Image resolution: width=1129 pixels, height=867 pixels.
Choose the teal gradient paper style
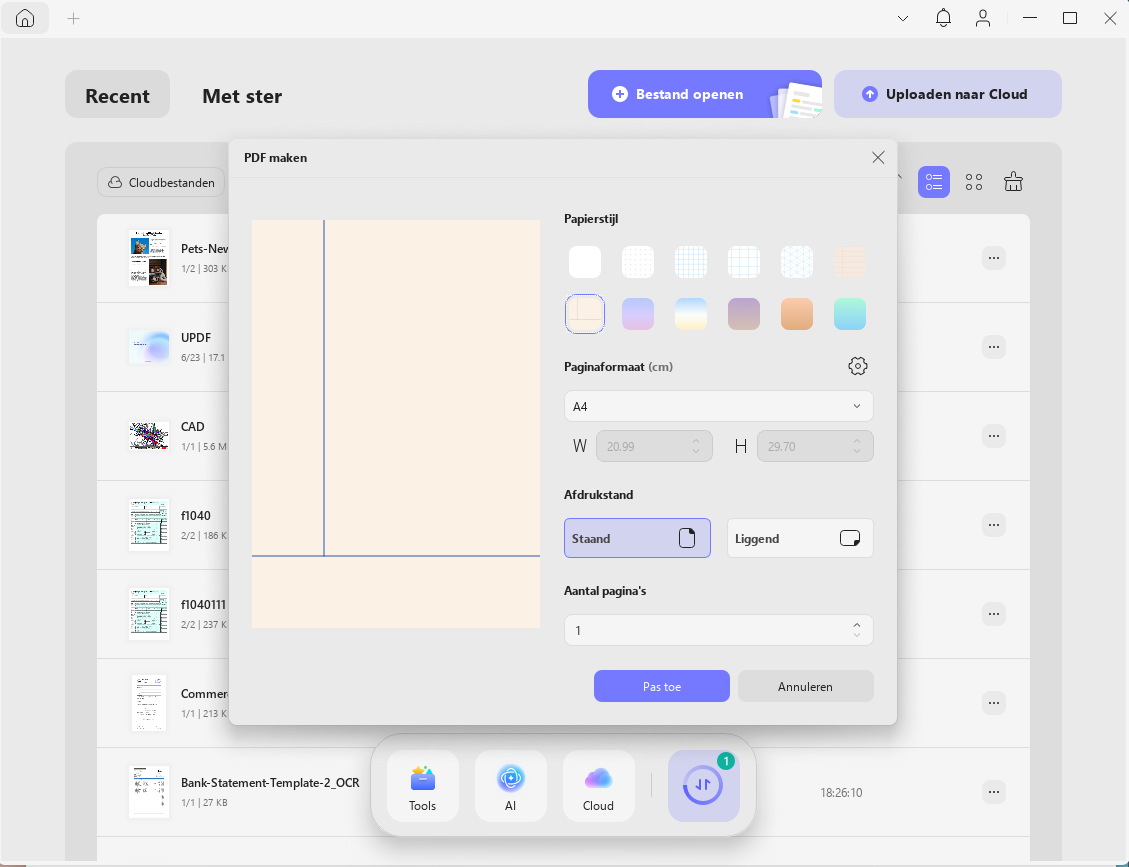tap(850, 314)
